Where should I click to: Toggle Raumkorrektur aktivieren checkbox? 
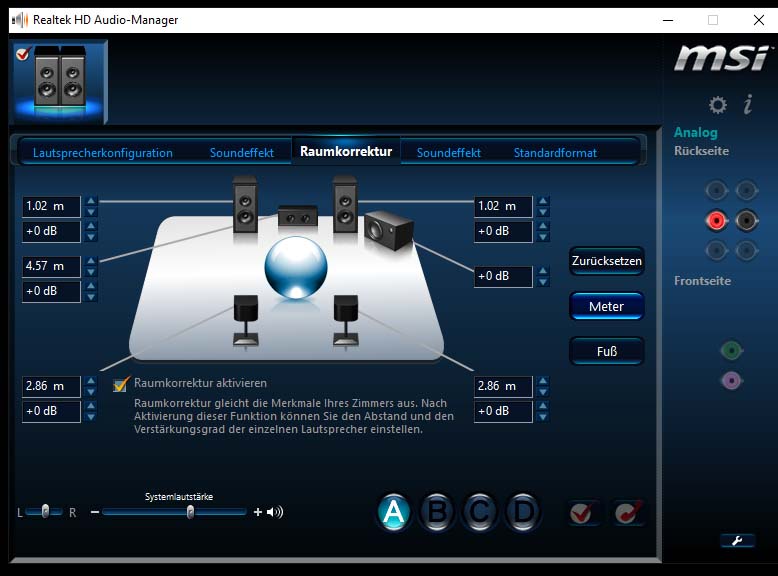coord(120,384)
